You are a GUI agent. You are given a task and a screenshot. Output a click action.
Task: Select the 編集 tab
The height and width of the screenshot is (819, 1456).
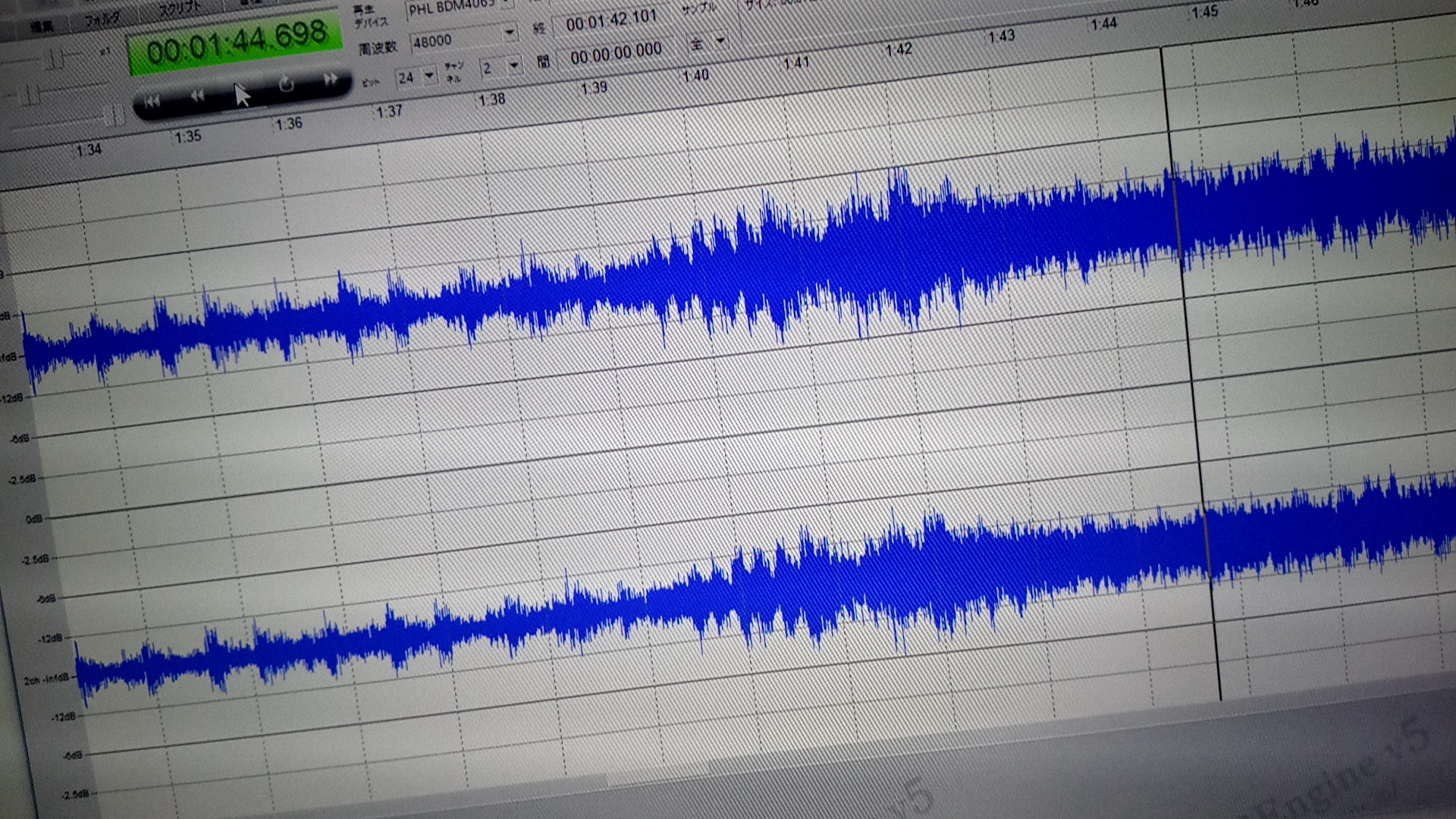[x=42, y=27]
